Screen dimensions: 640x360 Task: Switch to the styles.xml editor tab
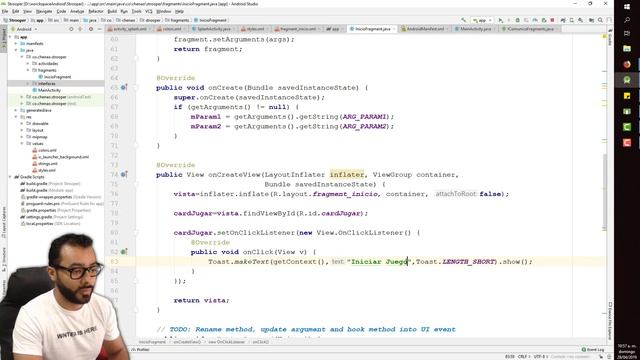tap(255, 29)
